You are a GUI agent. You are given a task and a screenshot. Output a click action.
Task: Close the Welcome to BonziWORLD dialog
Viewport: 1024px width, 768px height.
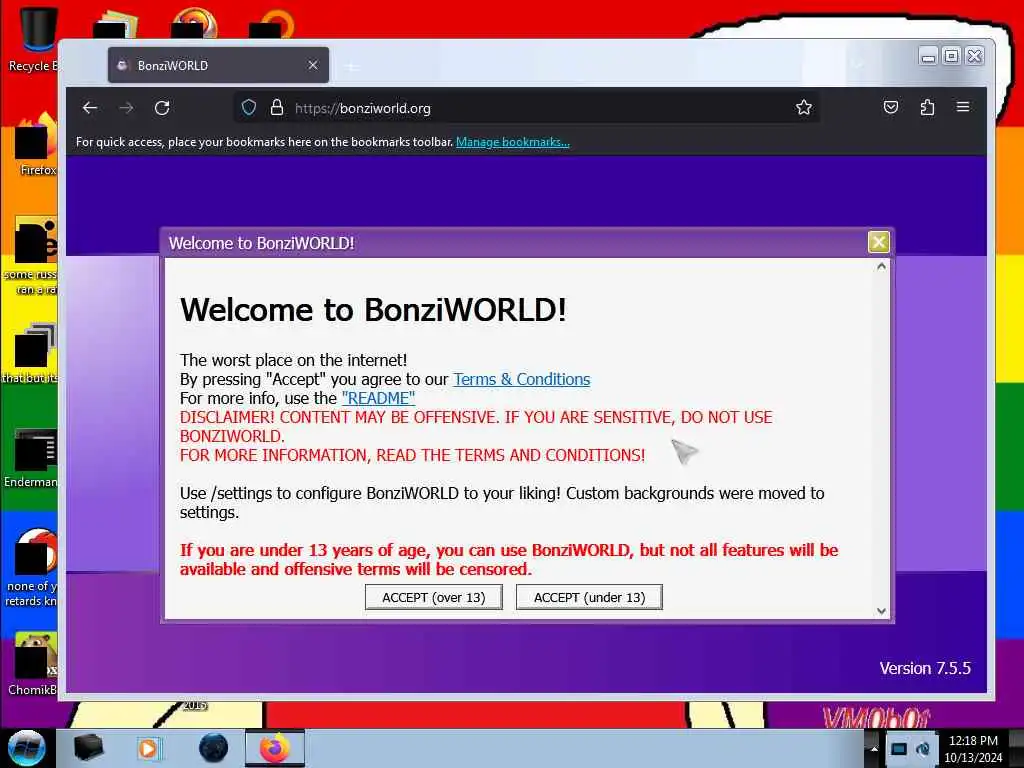pos(878,242)
